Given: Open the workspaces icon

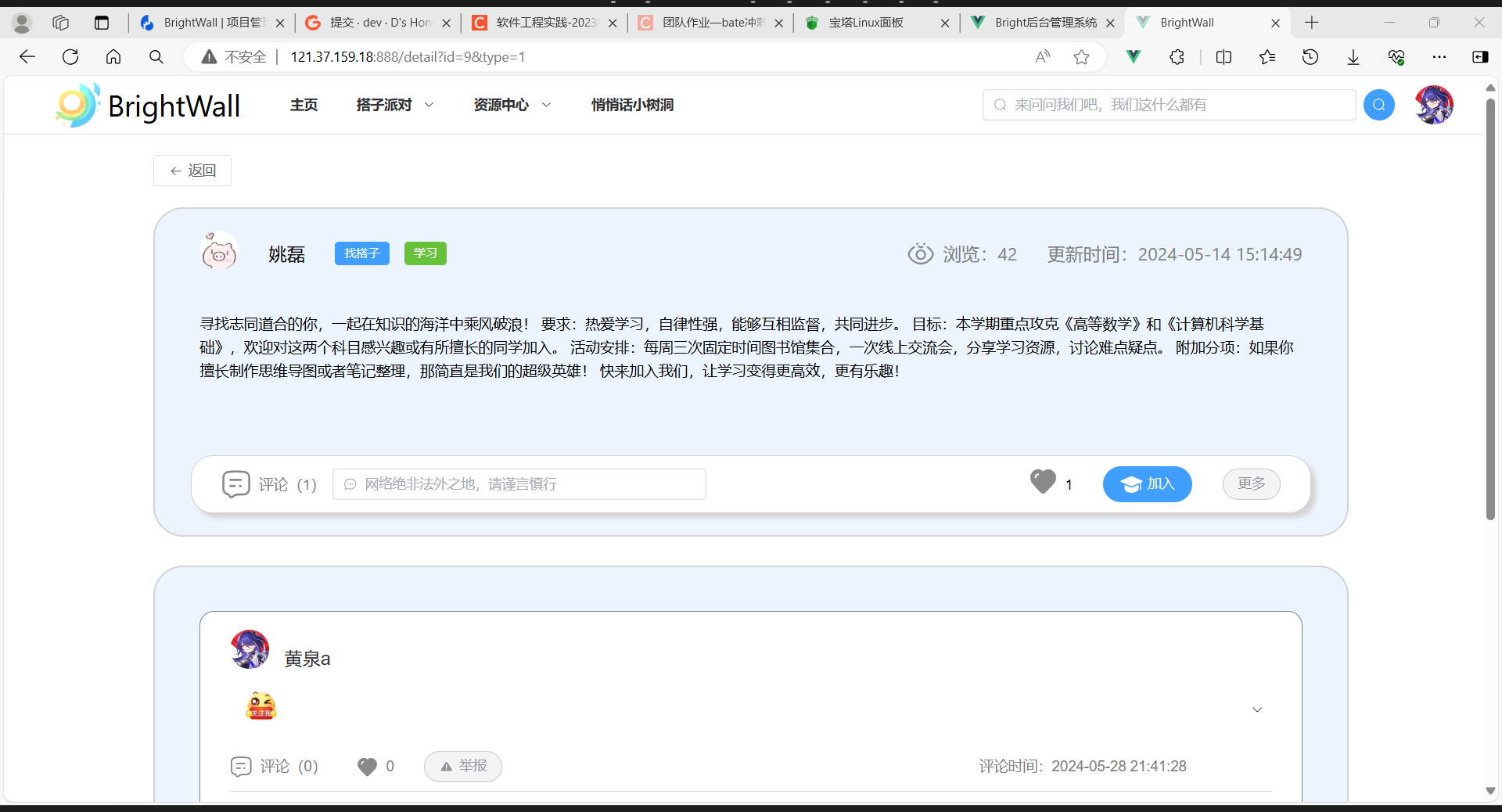Looking at the screenshot, I should pos(61,23).
